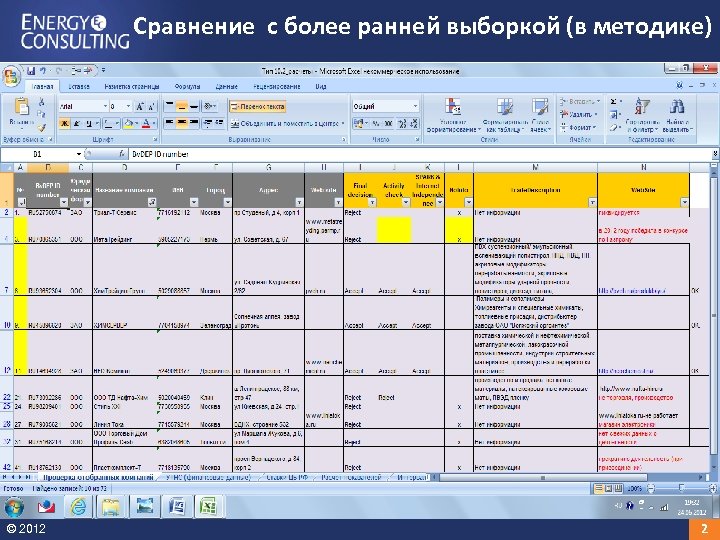Open the 'Данные' ribbon tab
The height and width of the screenshot is (540, 720).
click(226, 86)
